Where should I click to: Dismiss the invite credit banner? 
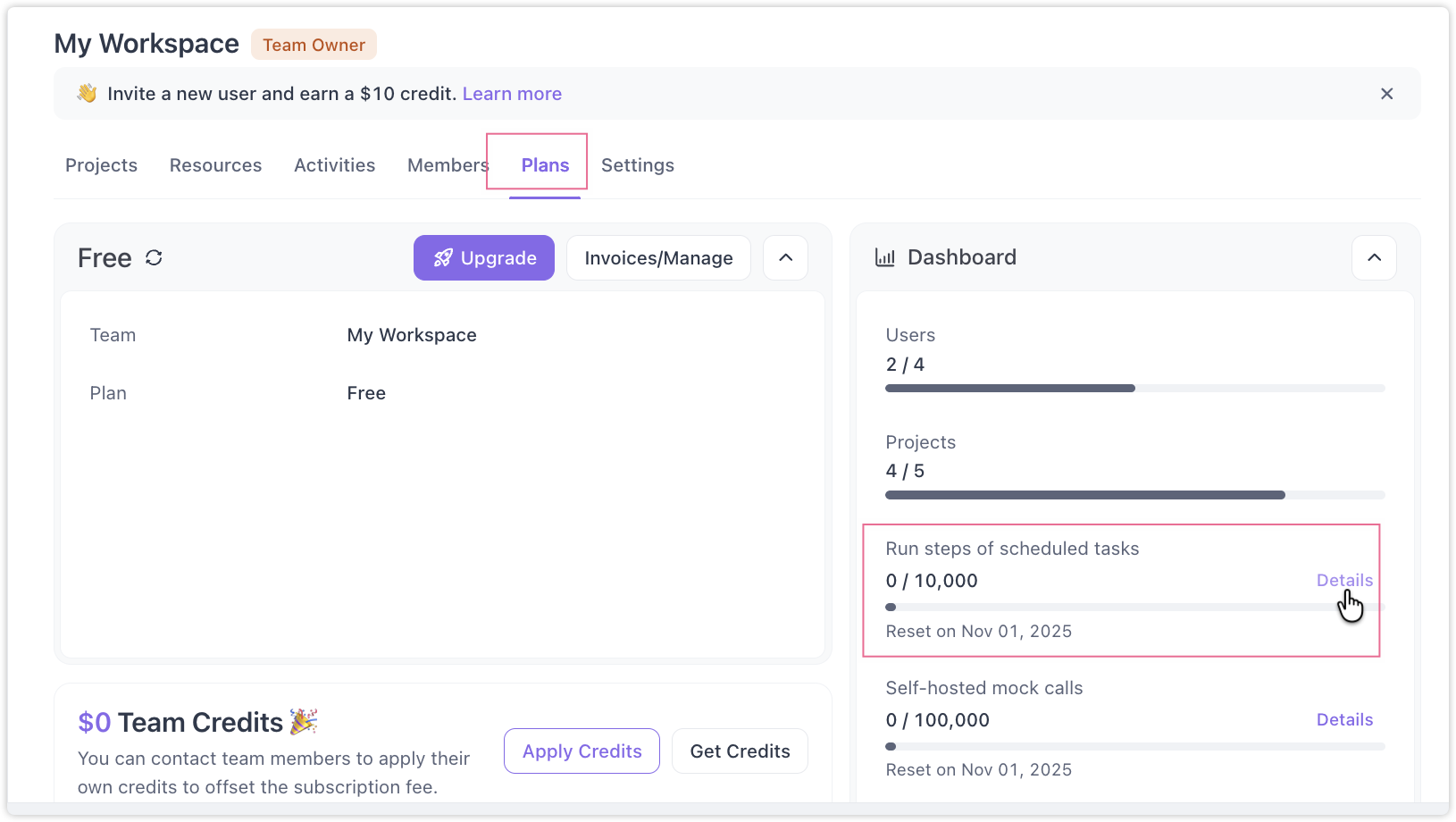coord(1386,94)
